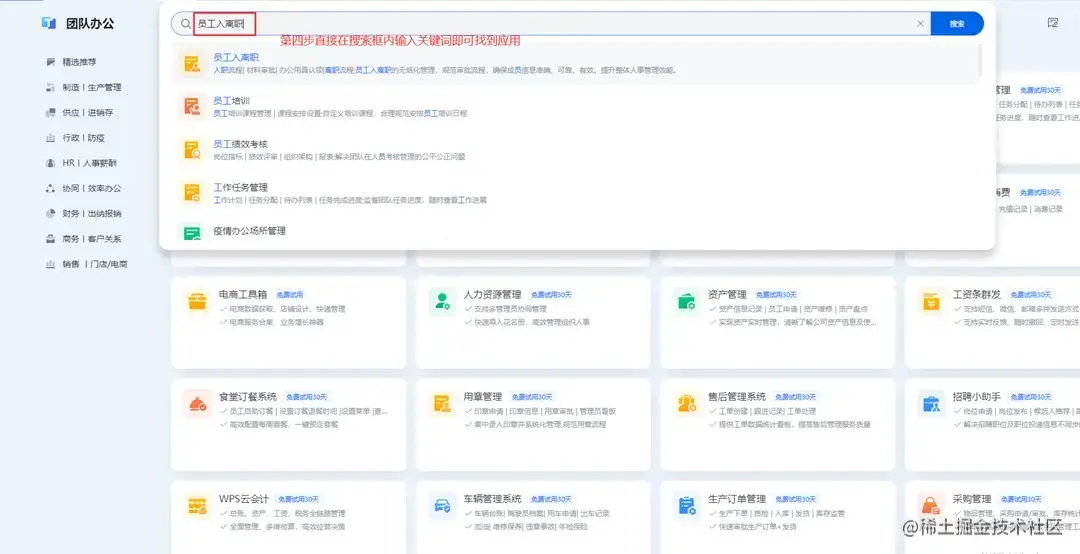This screenshot has height=554, width=1080.
Task: Click the 疫情办公场所管理 suggestion icon
Action: 192,232
